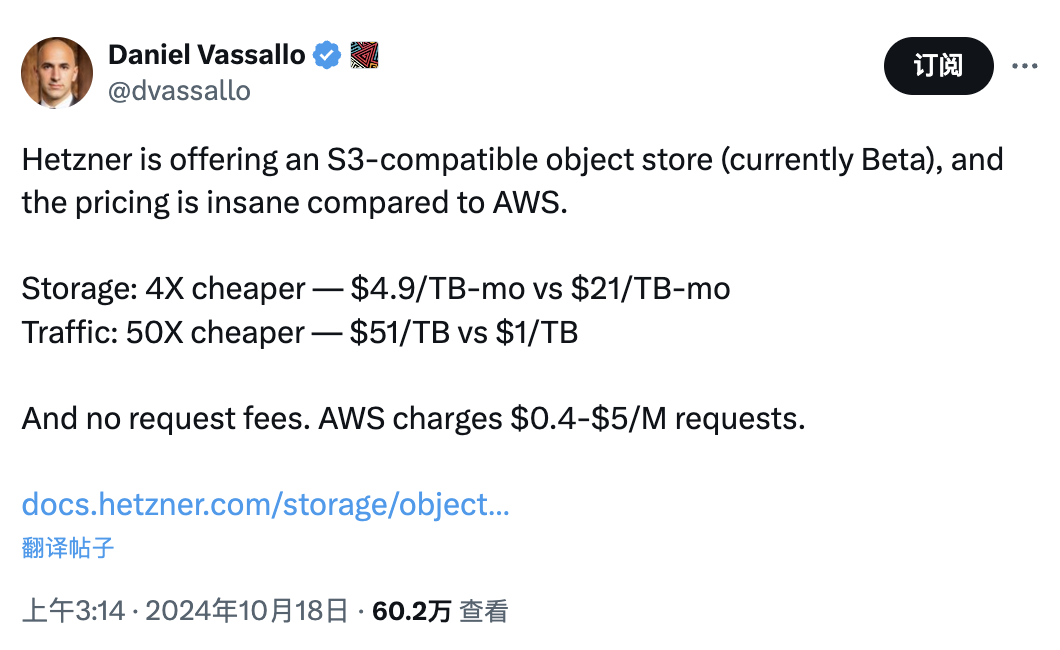Click the colorful affiliate badge icon

click(364, 55)
